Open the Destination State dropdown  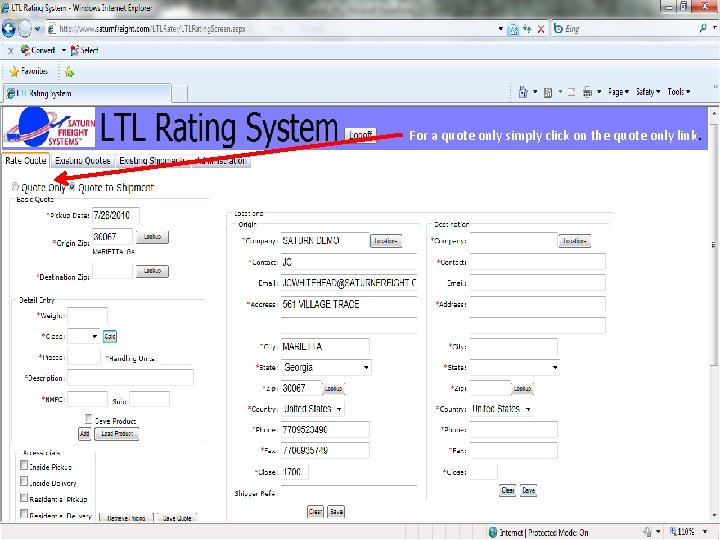point(514,367)
